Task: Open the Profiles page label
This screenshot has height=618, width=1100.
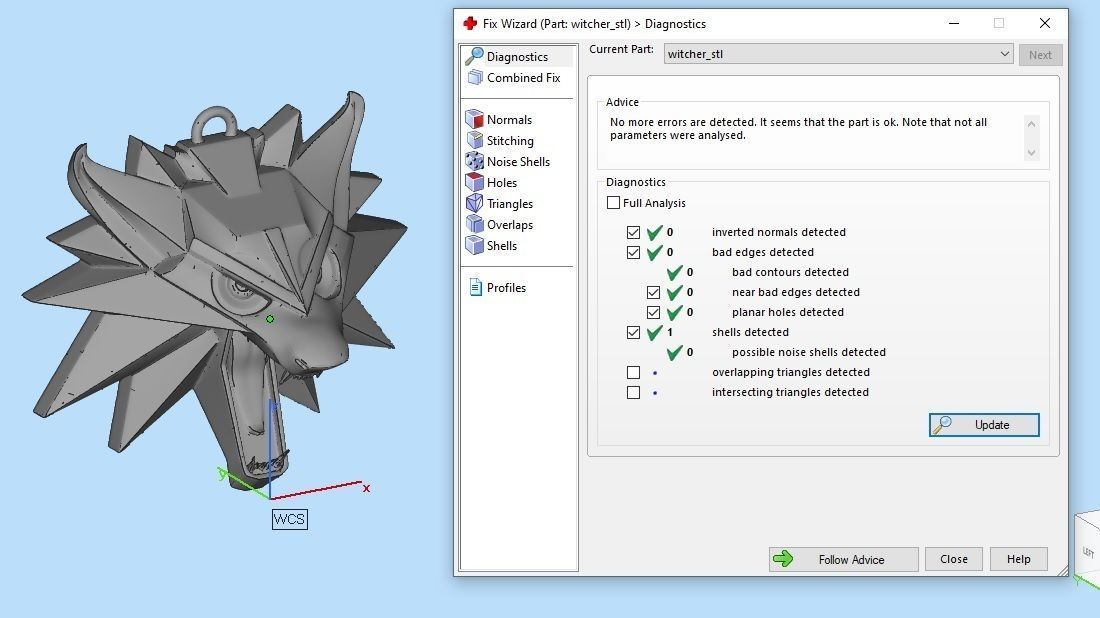Action: [507, 288]
